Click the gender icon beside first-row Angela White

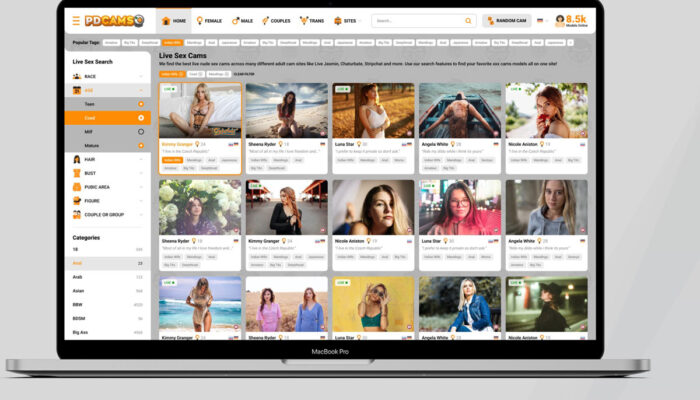(x=452, y=144)
